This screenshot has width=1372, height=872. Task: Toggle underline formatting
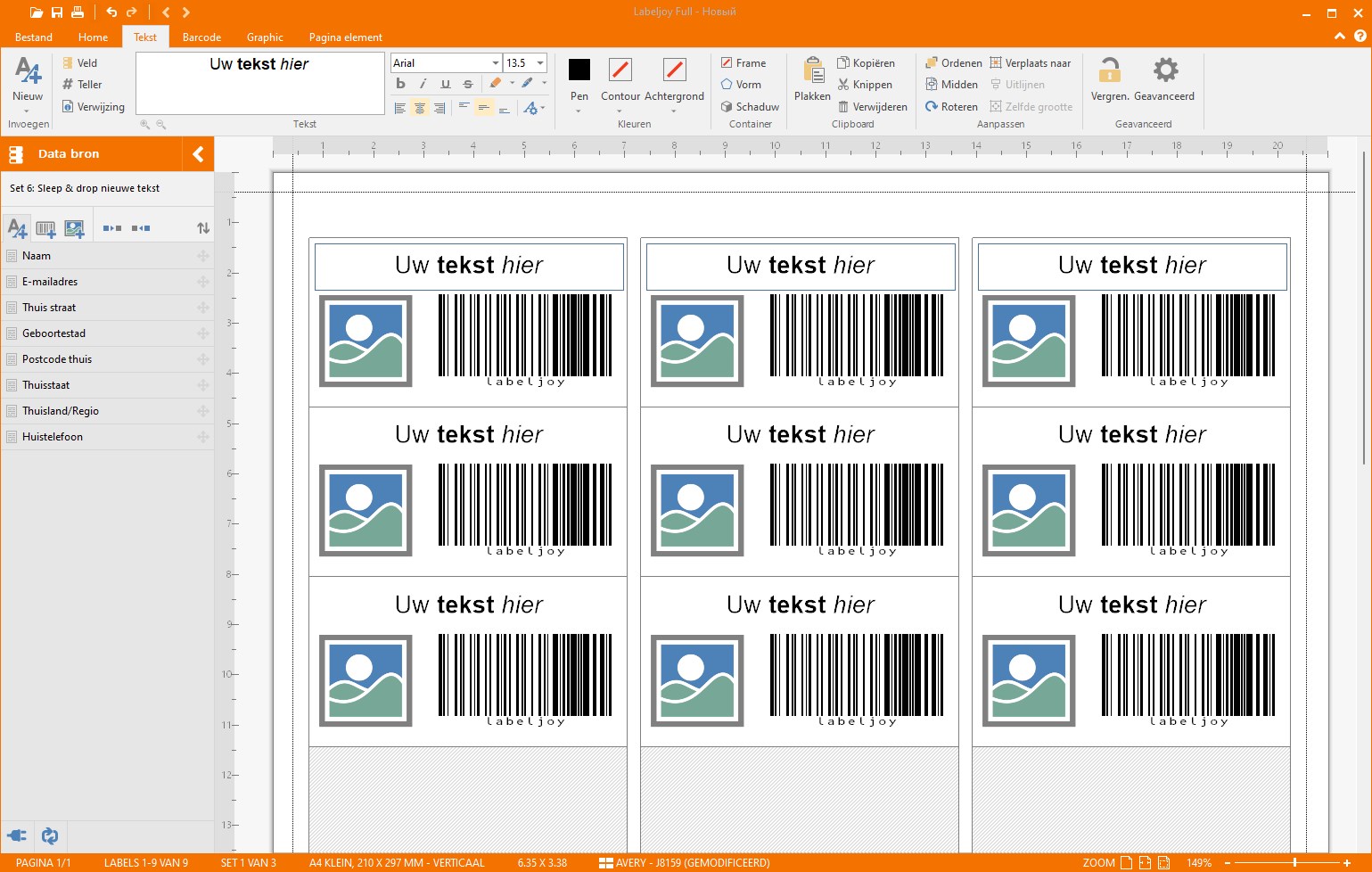(x=445, y=84)
